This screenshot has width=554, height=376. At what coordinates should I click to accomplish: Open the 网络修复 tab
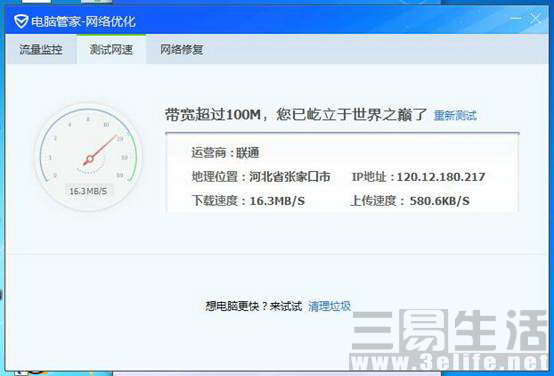click(x=182, y=49)
